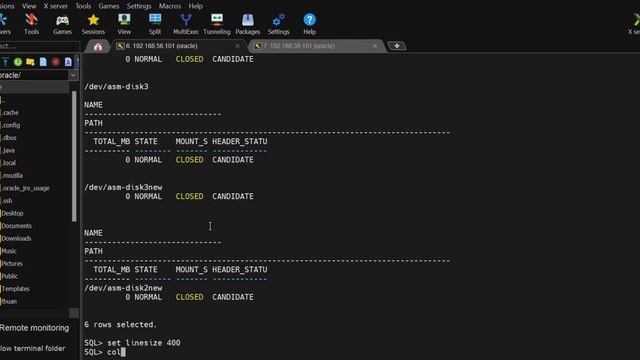640x360 pixels.
Task: Close tab 7 oracle session
Action: (375, 46)
